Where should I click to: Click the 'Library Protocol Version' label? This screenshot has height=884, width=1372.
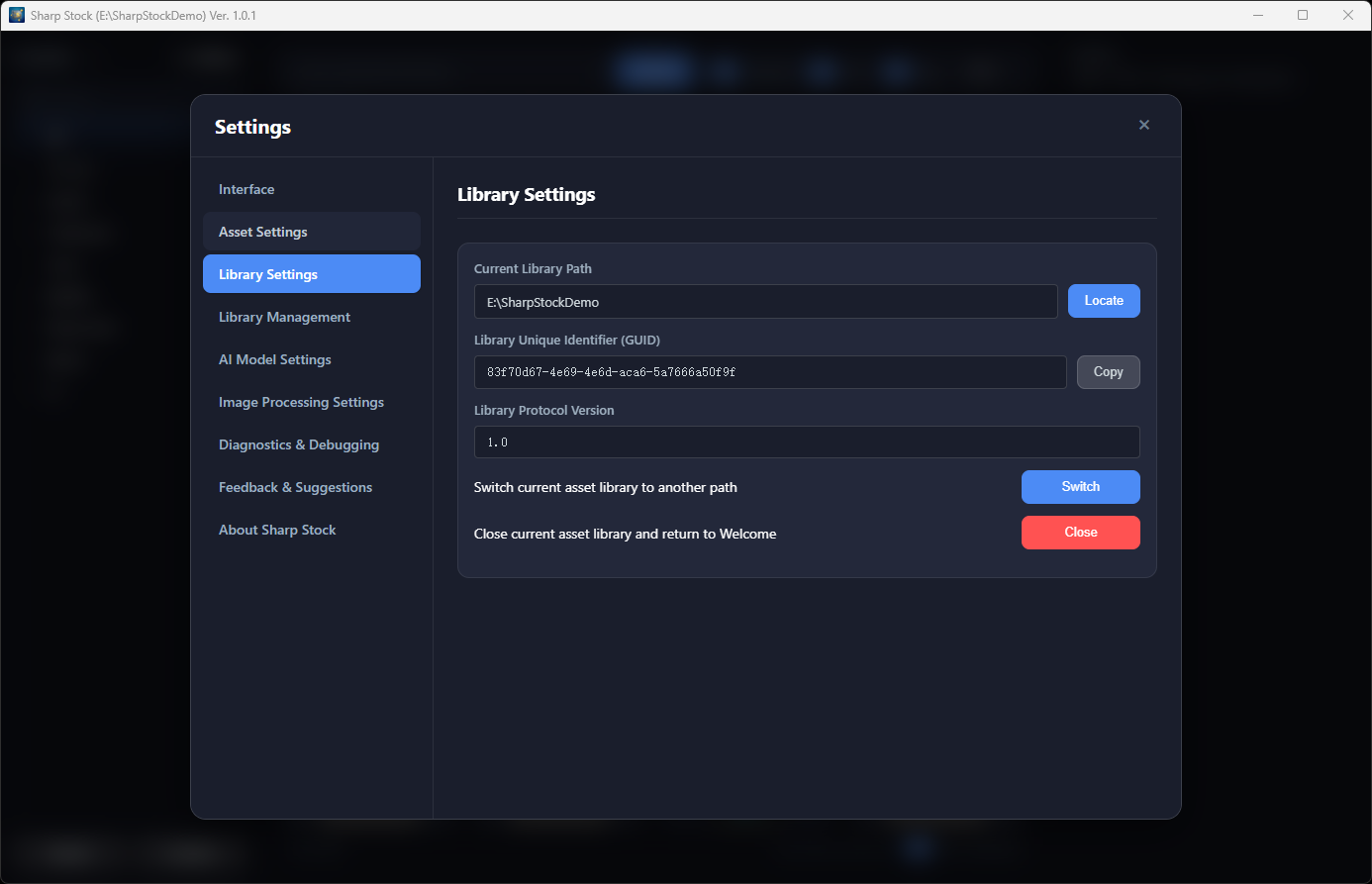pos(544,410)
